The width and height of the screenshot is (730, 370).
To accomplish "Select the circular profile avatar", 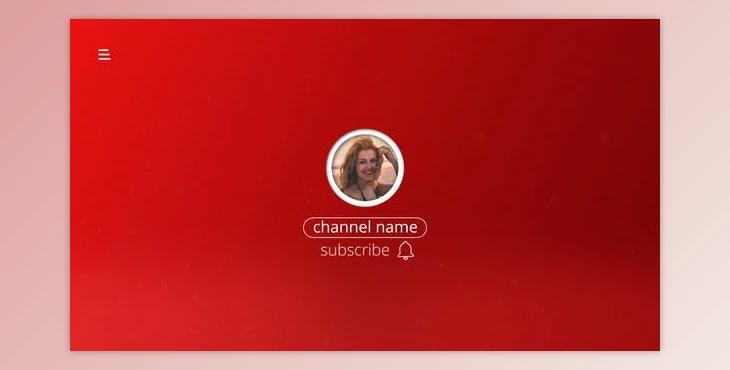I will pos(365,168).
